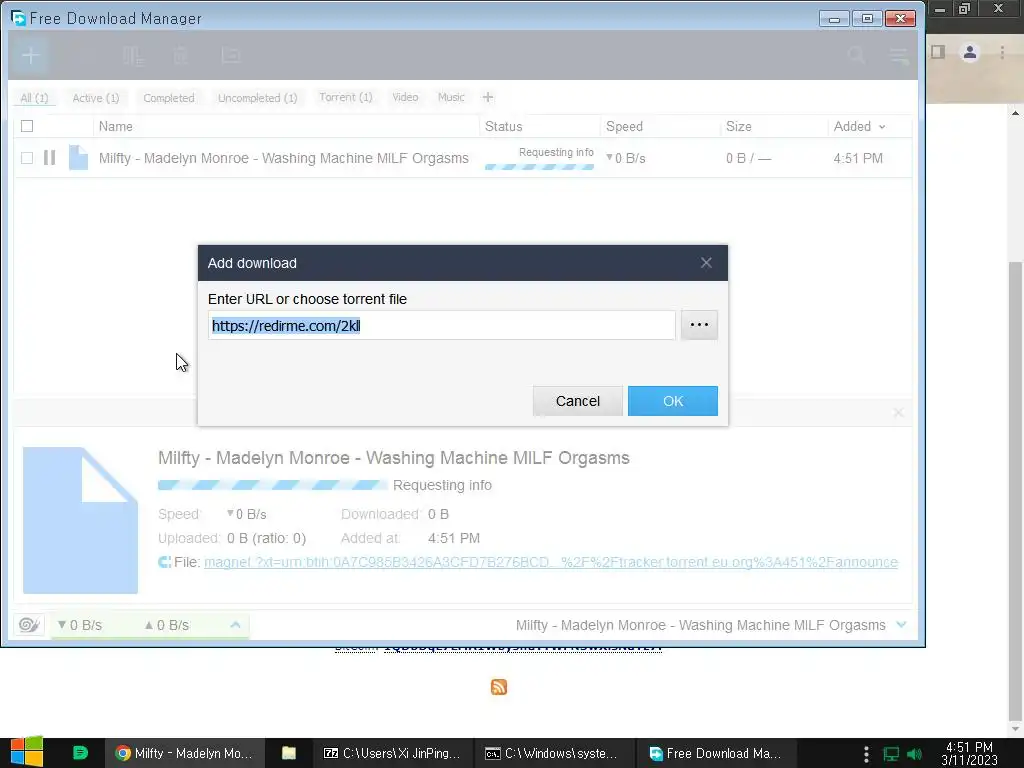Open the hamburger main menu of Free Download Manager
This screenshot has width=1024, height=768.
click(899, 56)
